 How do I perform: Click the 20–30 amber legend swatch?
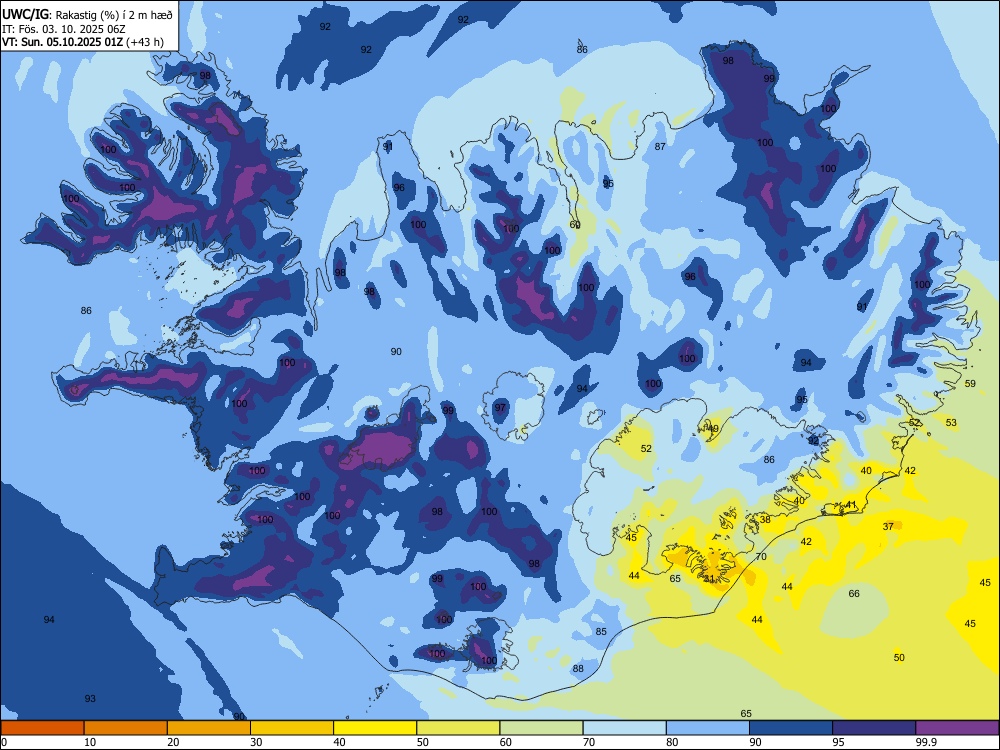pos(209,728)
